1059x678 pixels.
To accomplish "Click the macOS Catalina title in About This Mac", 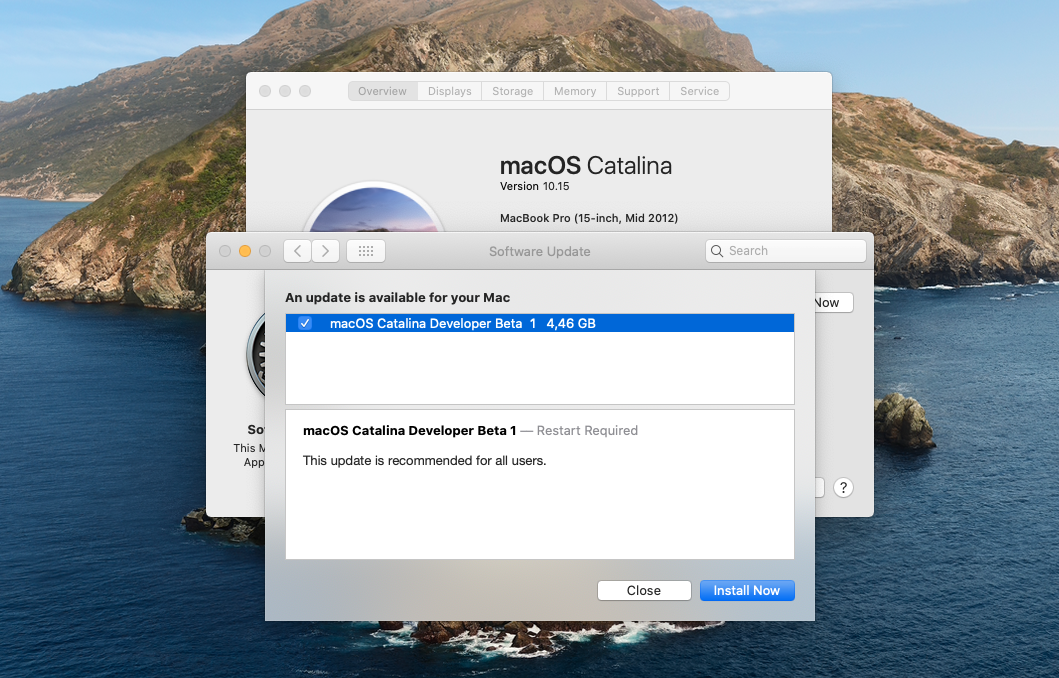I will 586,165.
